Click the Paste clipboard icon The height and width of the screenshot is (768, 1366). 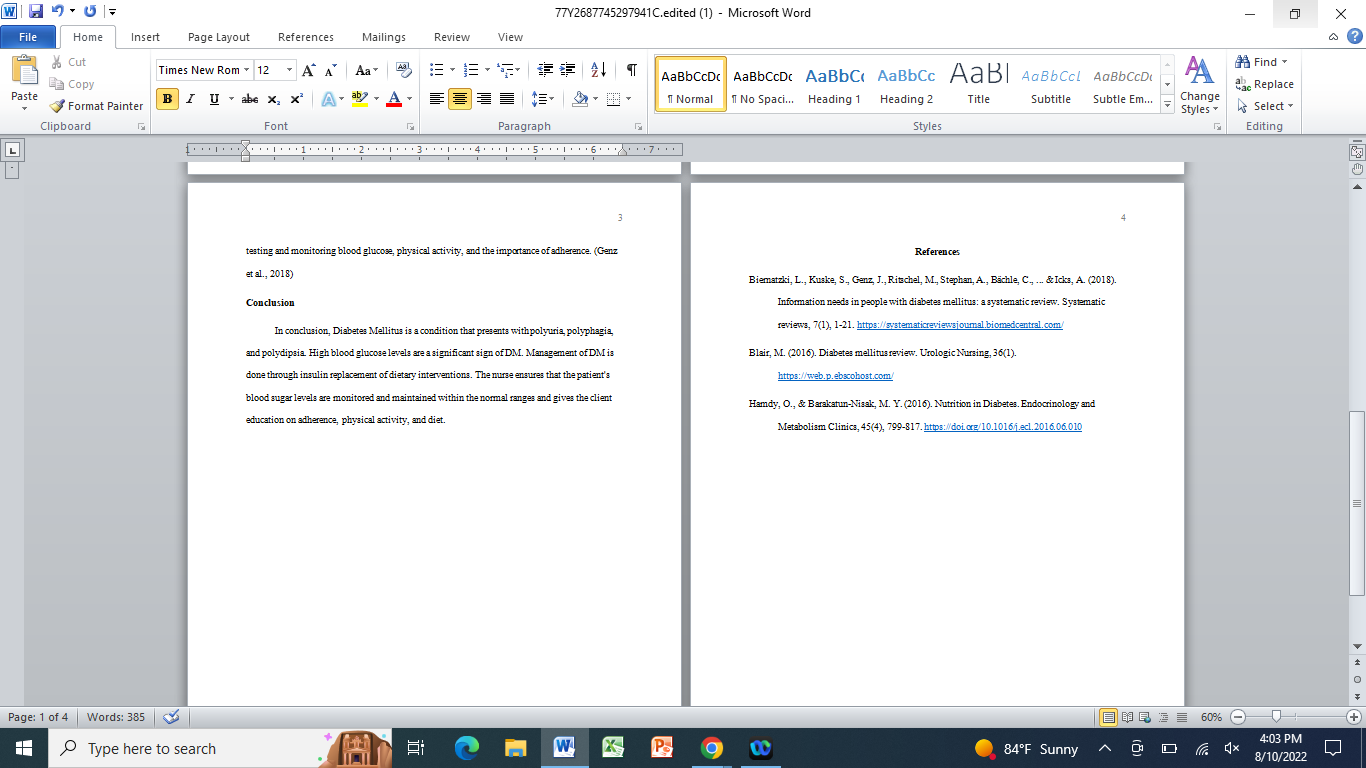pos(24,72)
